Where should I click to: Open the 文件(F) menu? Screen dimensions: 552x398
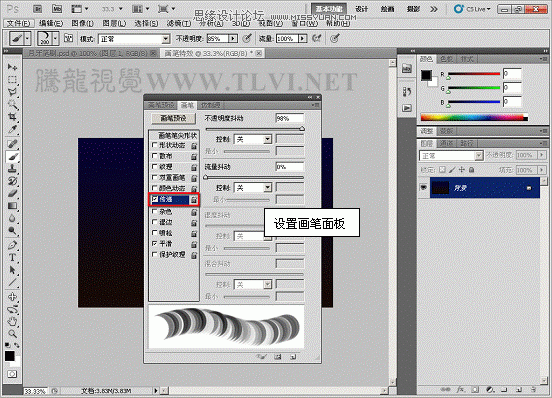tap(19, 24)
